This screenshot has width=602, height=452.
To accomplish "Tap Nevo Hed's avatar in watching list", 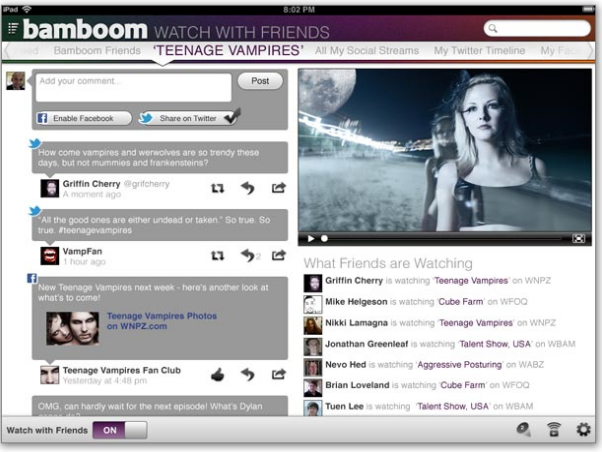I will coord(313,368).
